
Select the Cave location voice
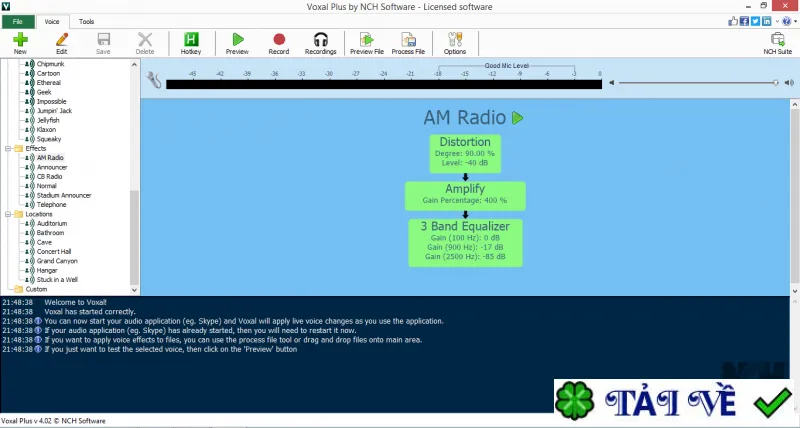coord(44,242)
